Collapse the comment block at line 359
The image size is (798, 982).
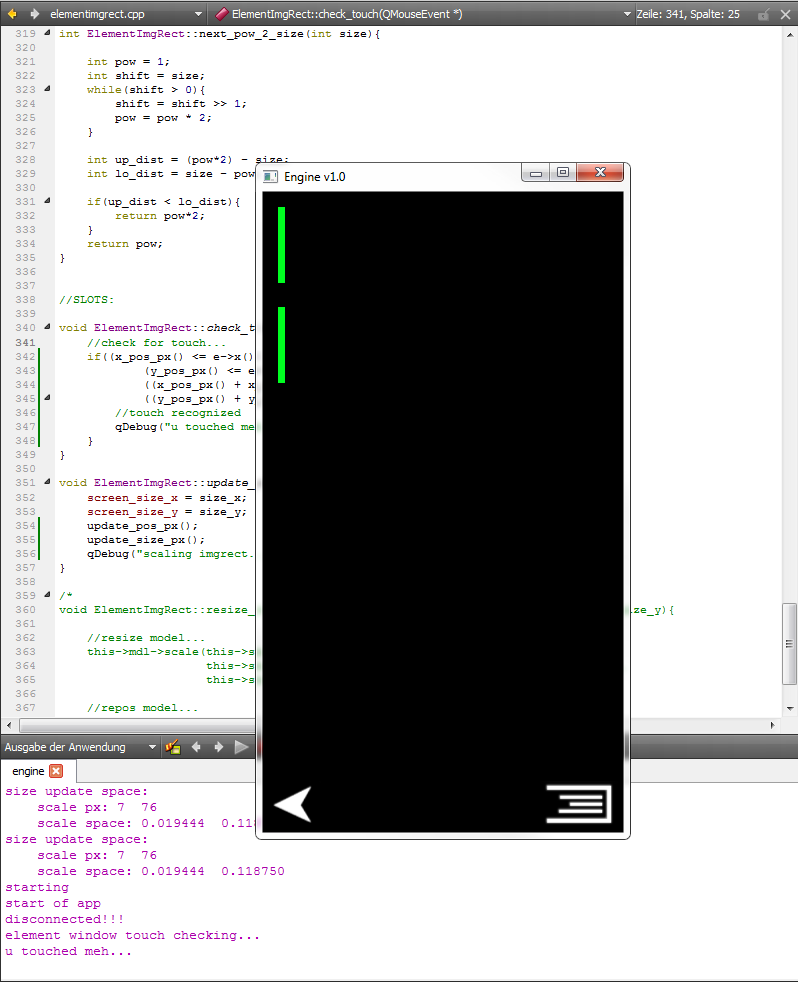click(x=48, y=594)
